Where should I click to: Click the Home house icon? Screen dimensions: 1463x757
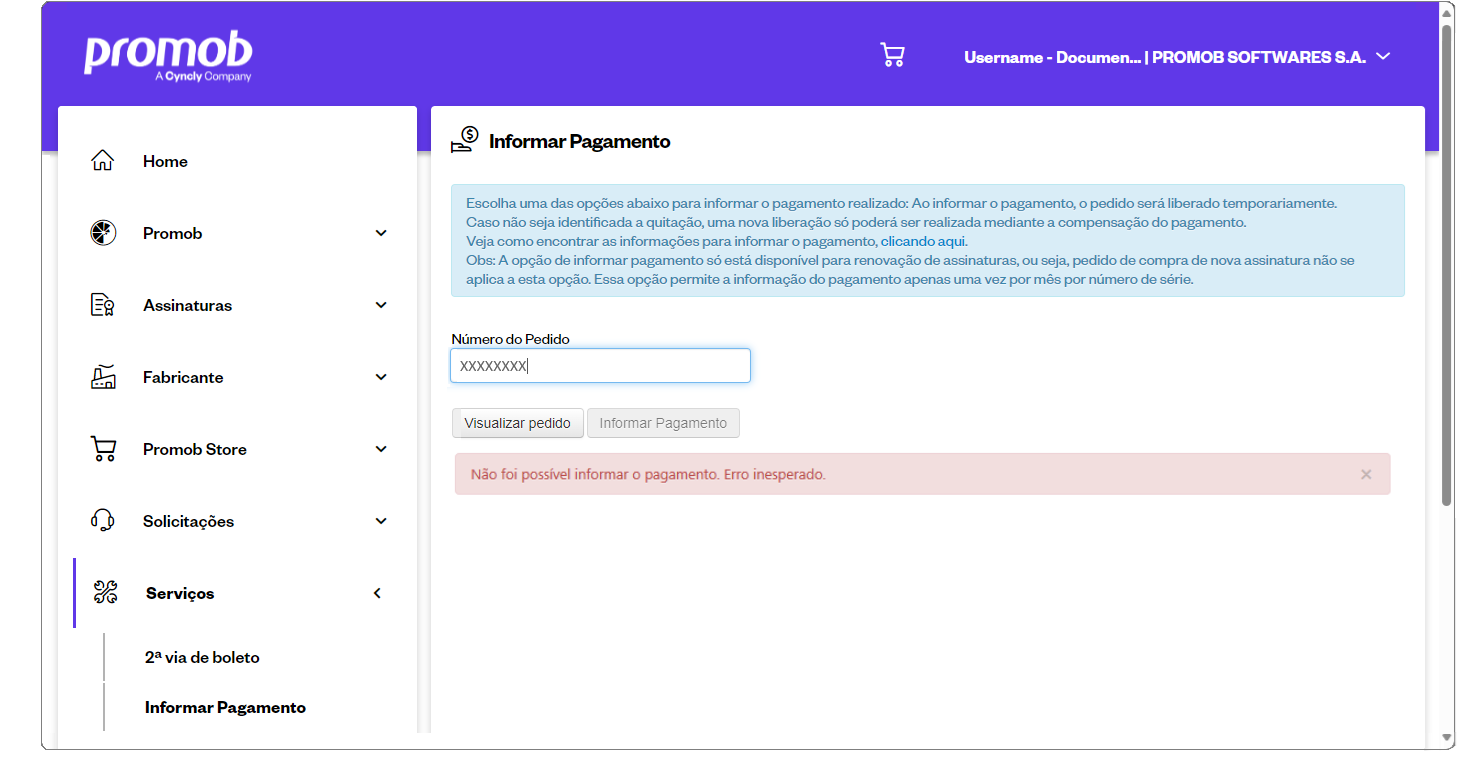click(103, 161)
